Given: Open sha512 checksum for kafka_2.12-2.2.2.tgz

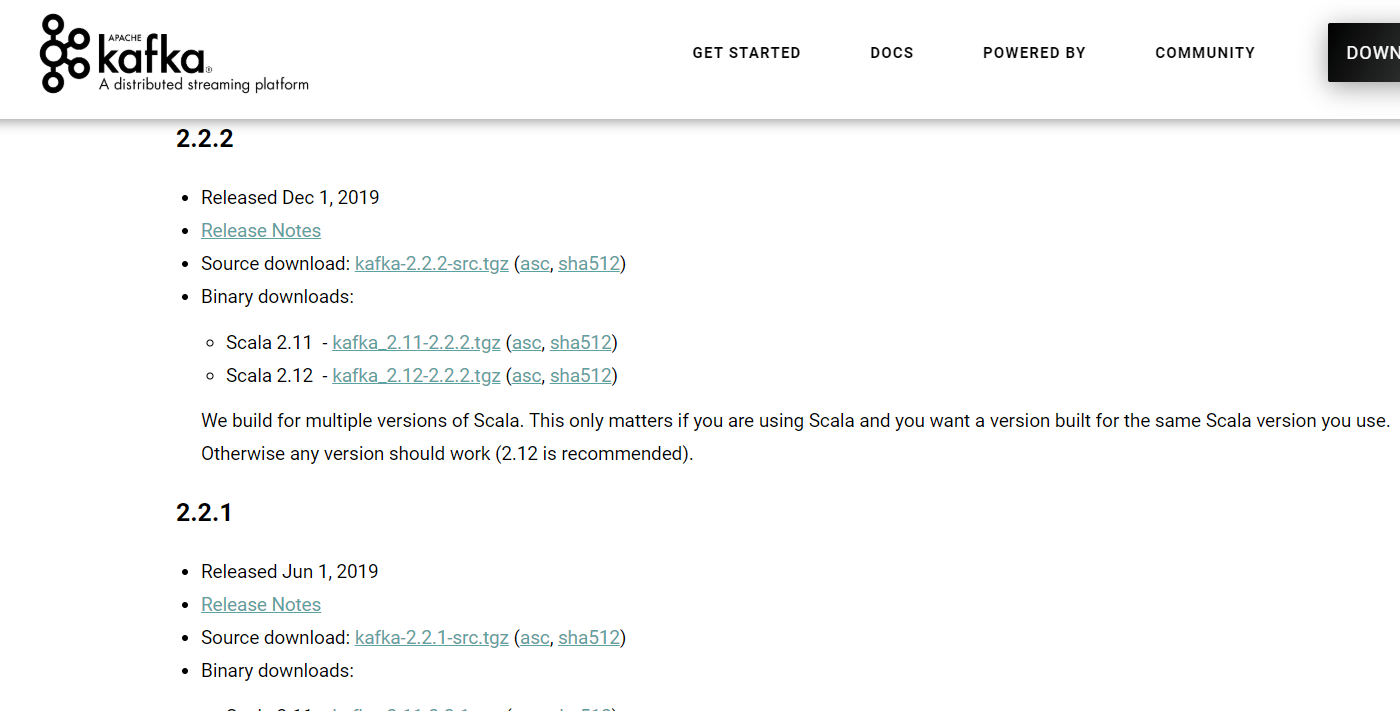Looking at the screenshot, I should coord(580,376).
